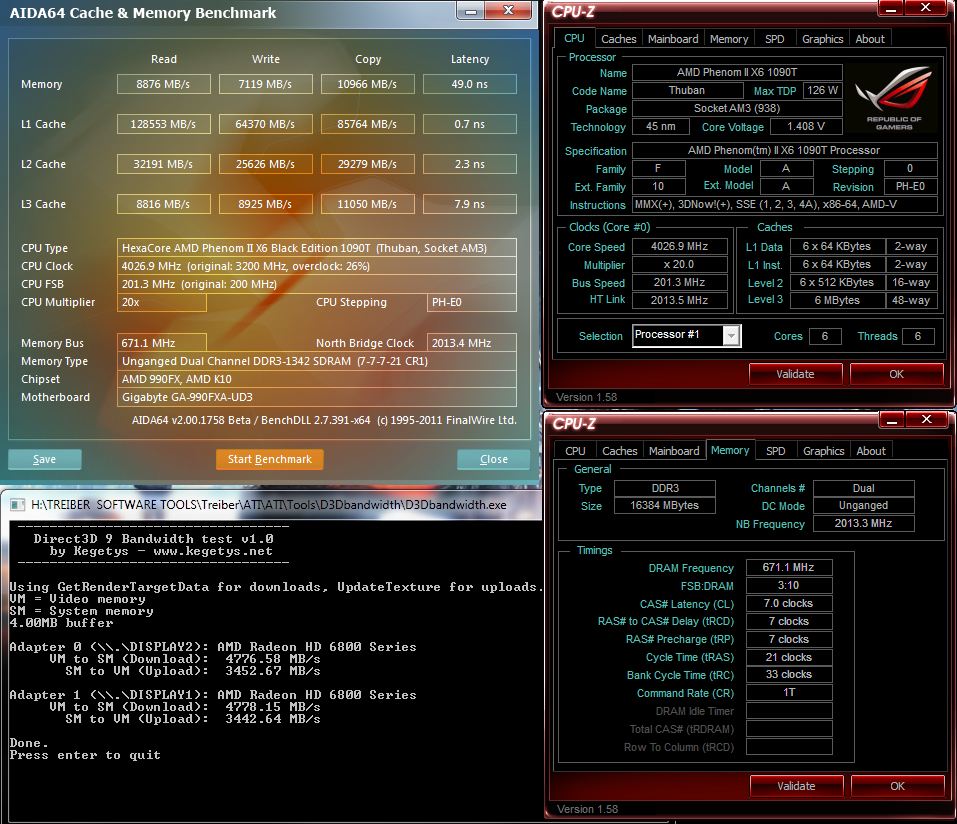The image size is (957, 824).
Task: Click Level 3 cache 6 MBytes value
Action: [837, 300]
